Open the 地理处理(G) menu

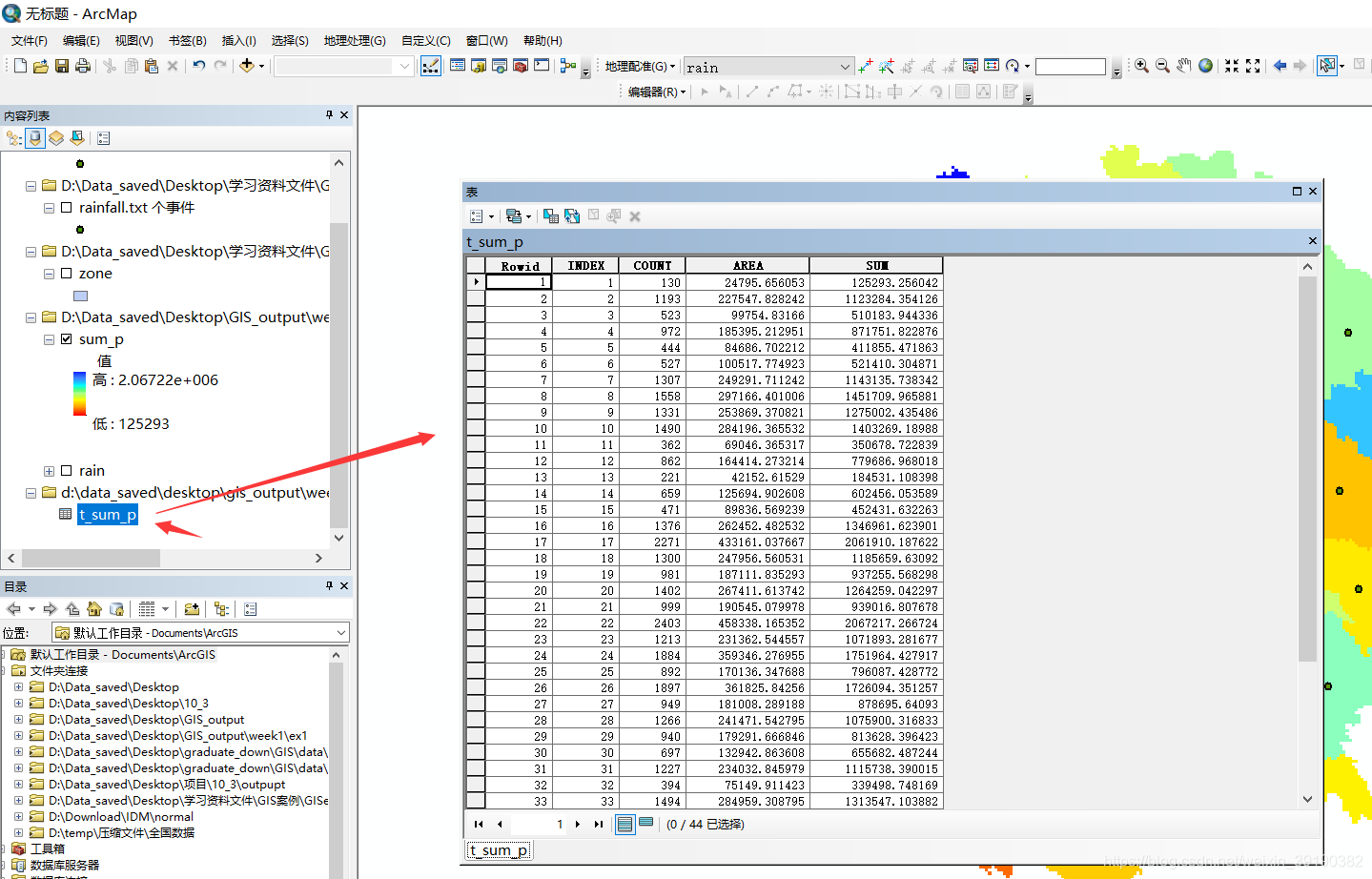coord(355,40)
